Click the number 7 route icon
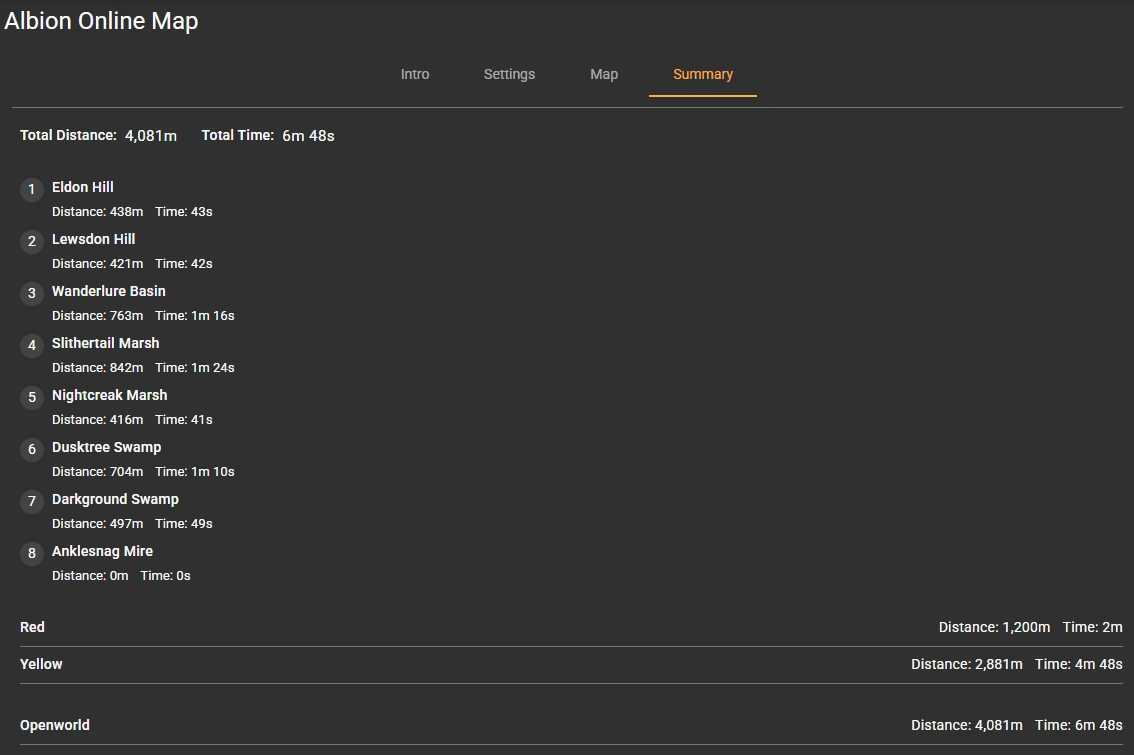Viewport: 1134px width, 755px height. pyautogui.click(x=32, y=501)
